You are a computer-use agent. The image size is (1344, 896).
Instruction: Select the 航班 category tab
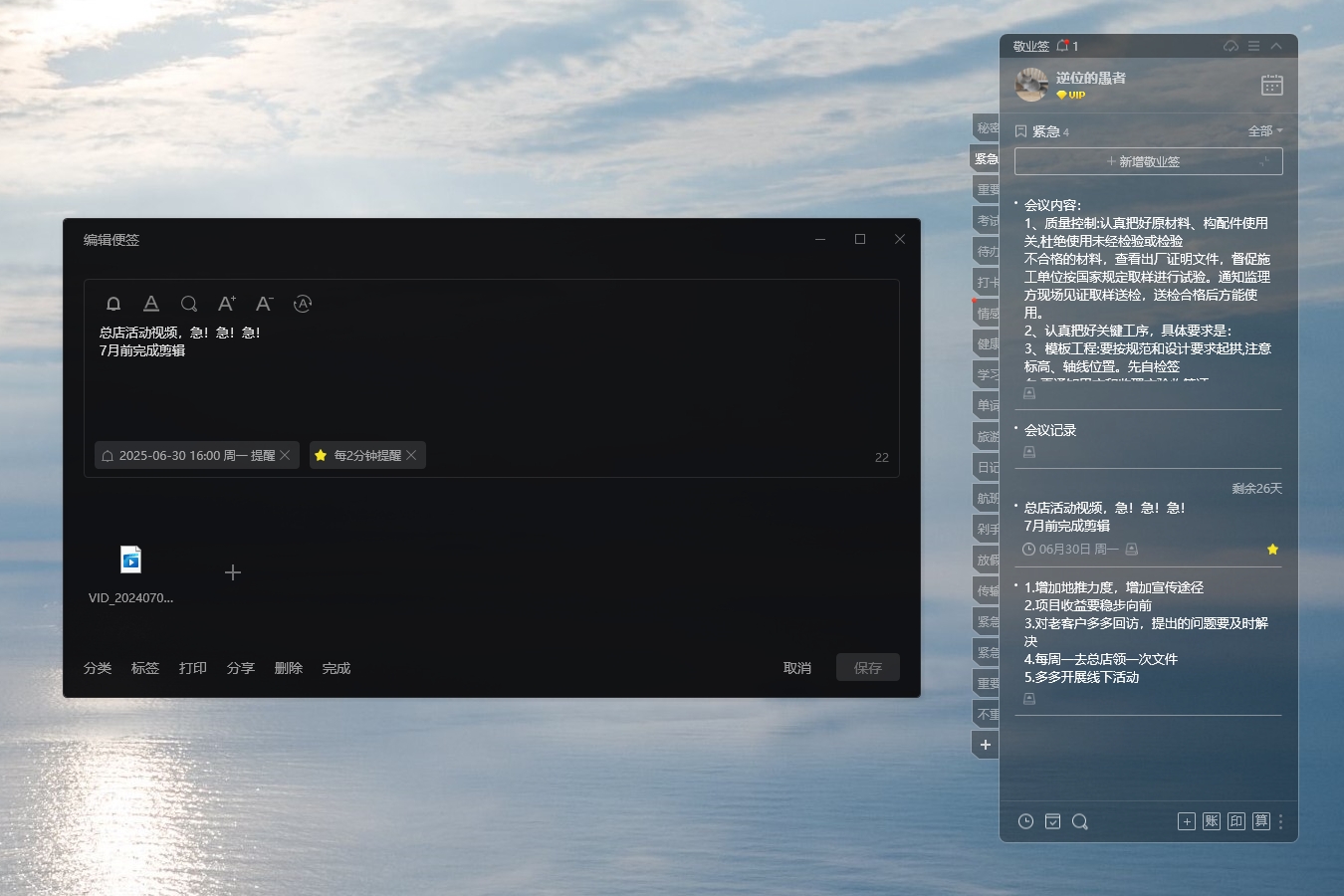point(986,498)
